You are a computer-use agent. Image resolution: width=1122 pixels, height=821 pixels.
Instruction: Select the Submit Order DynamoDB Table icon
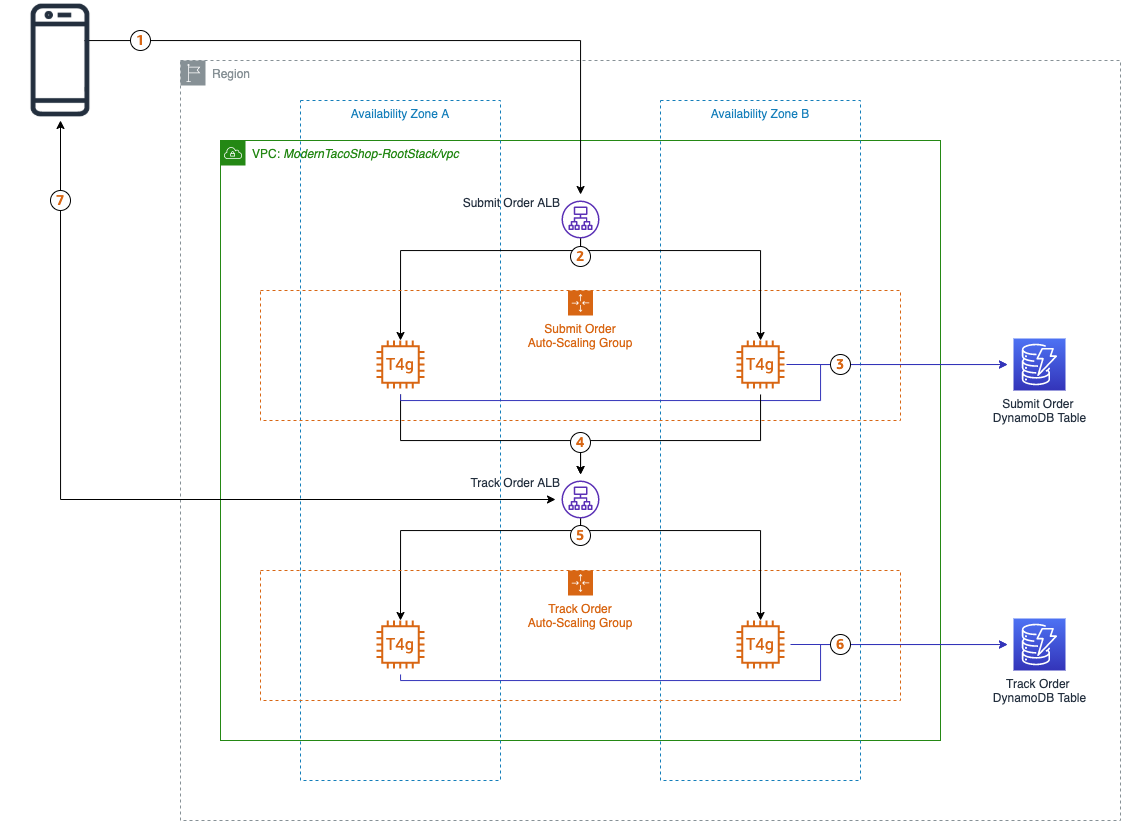[1038, 364]
